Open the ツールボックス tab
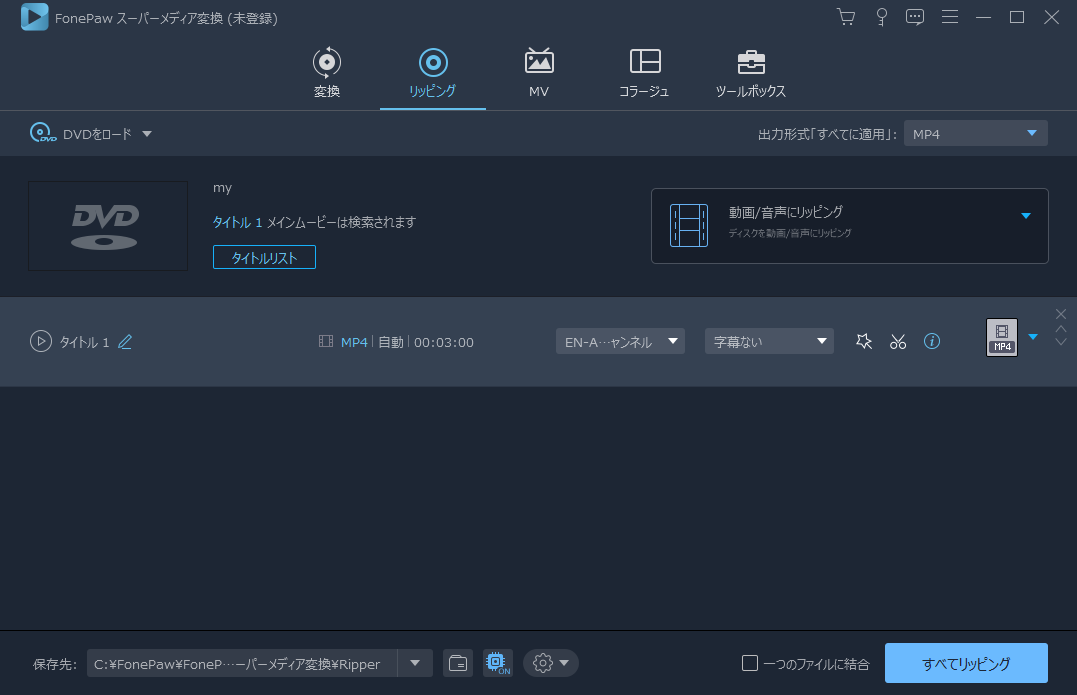The width and height of the screenshot is (1077, 695). pos(751,73)
